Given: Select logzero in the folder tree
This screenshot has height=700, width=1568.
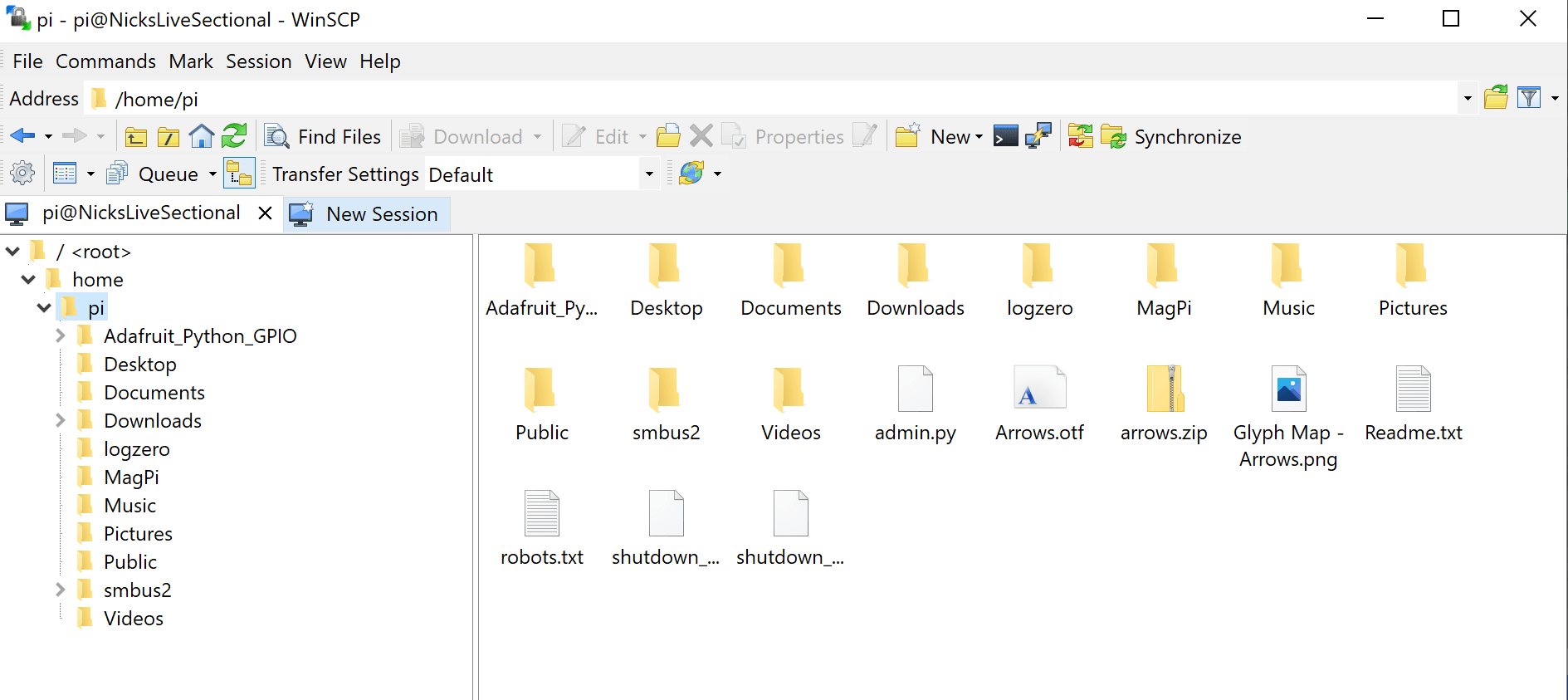Looking at the screenshot, I should [x=136, y=449].
